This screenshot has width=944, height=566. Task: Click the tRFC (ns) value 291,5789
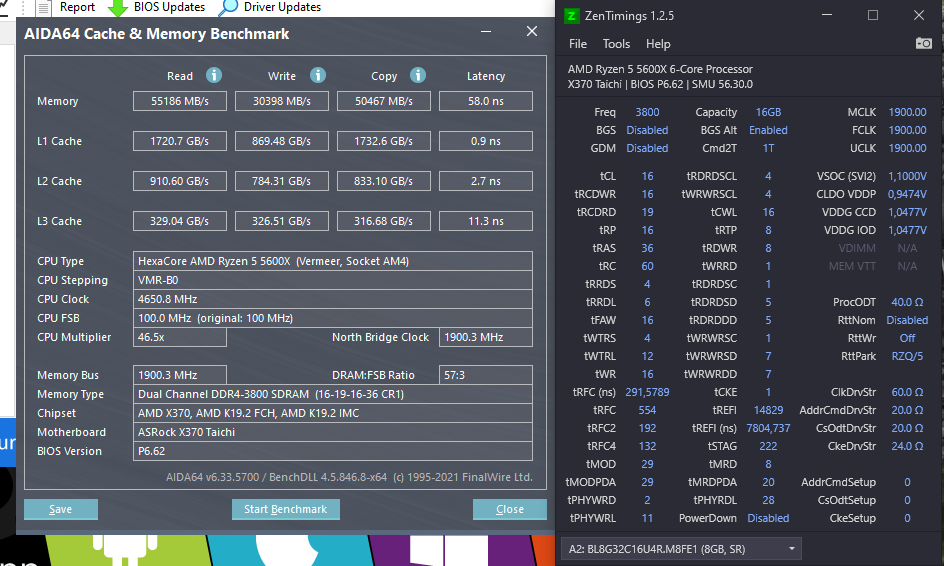[x=647, y=392]
